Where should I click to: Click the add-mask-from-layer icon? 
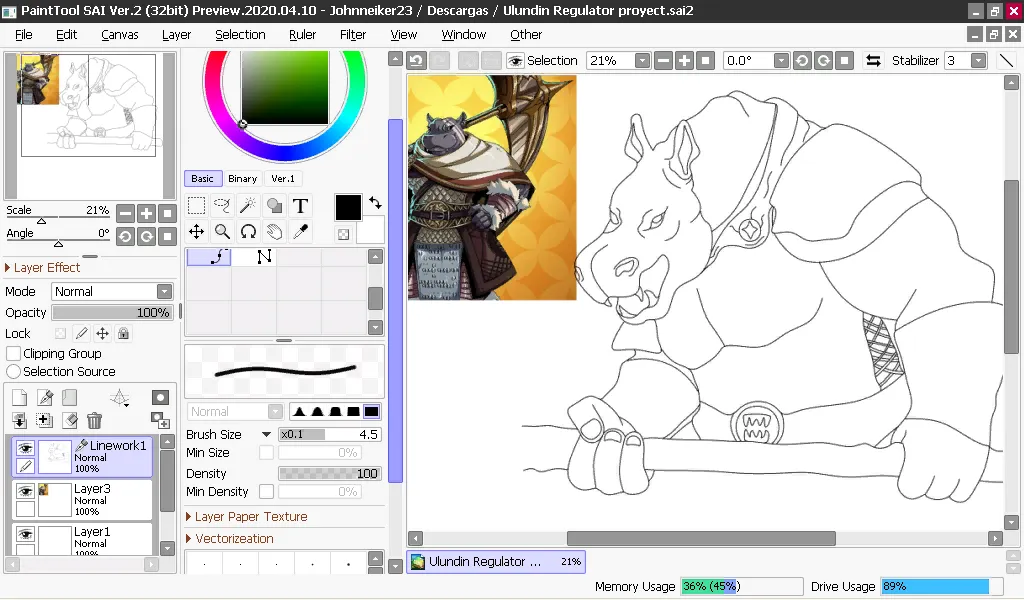click(160, 420)
